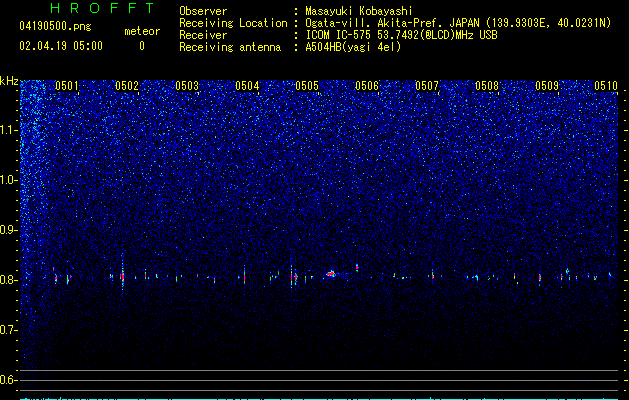
Task: Click the date stamp 02.04.19 05:00
Action: coord(61,46)
